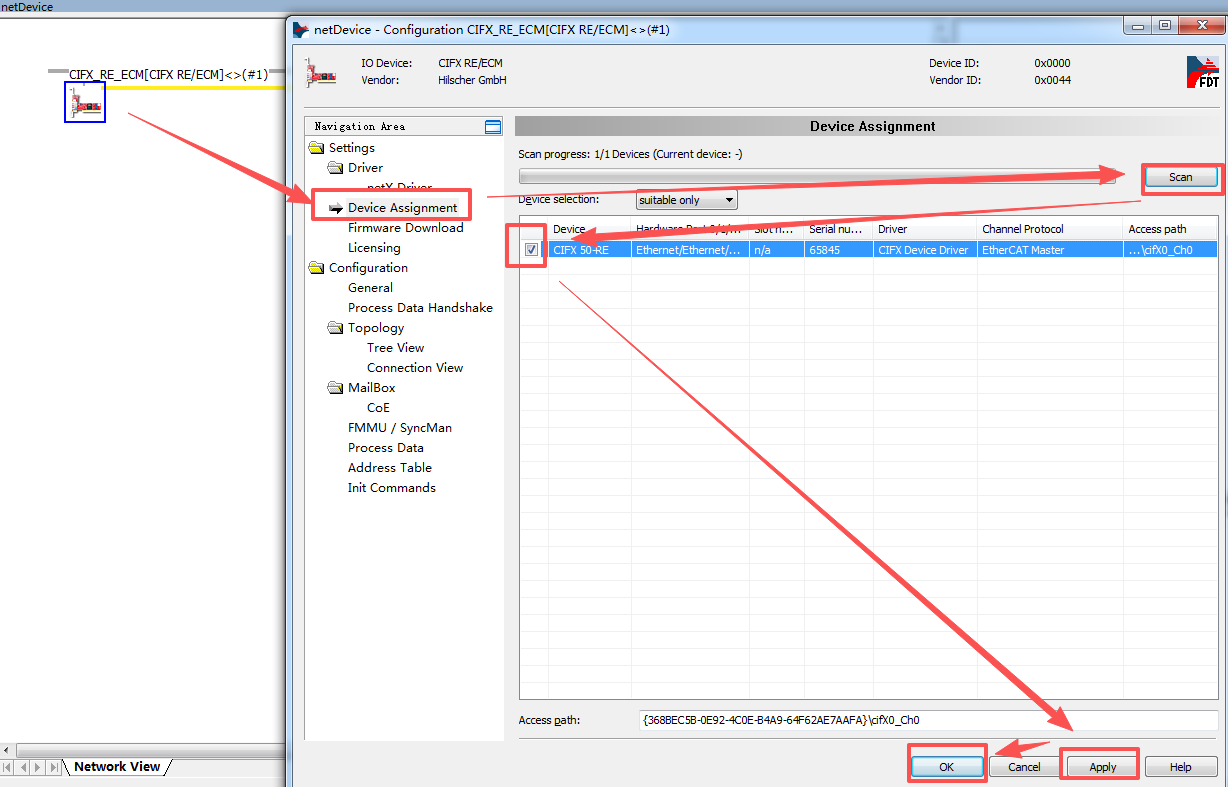Go to last tab arrow in Network View
Viewport: 1228px width, 787px height.
click(53, 767)
